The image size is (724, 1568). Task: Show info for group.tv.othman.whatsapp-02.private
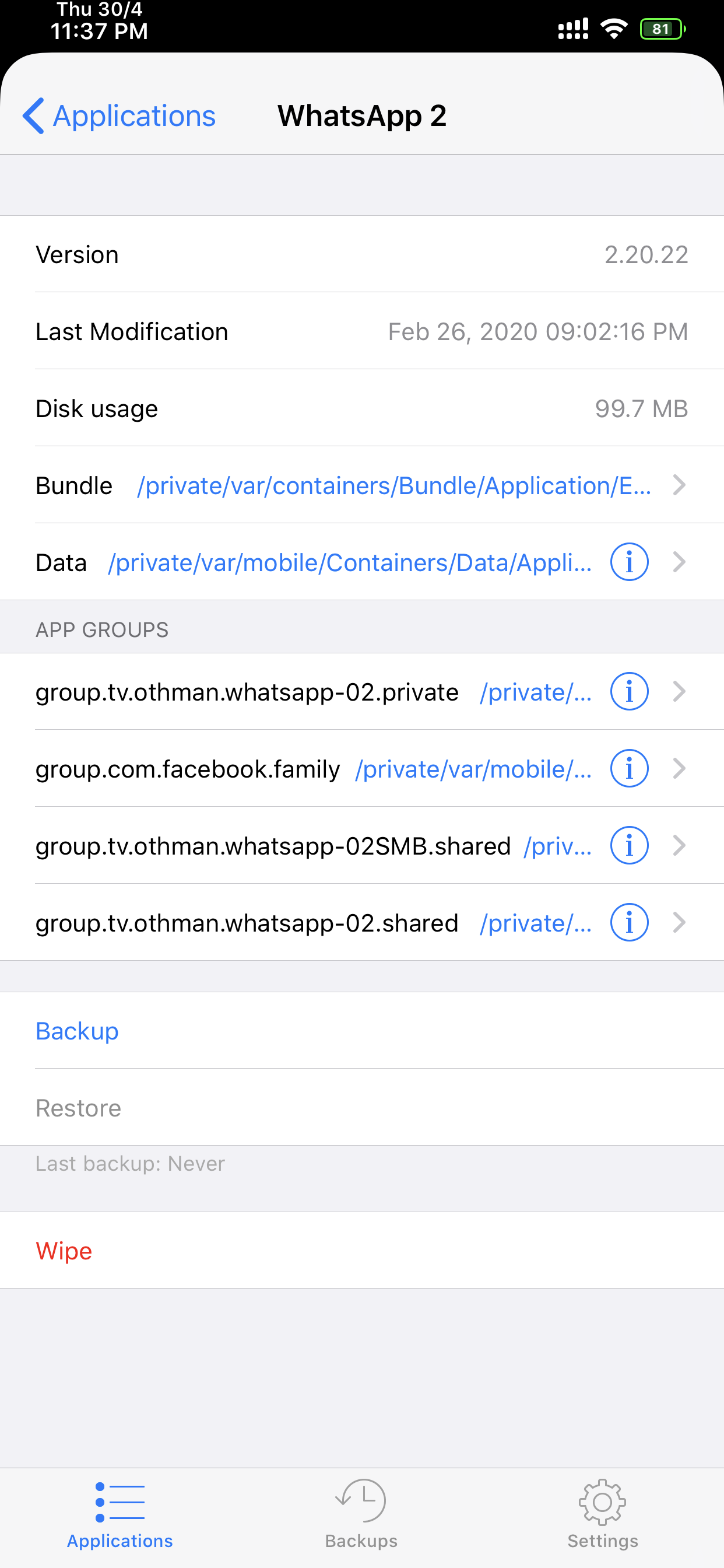629,691
